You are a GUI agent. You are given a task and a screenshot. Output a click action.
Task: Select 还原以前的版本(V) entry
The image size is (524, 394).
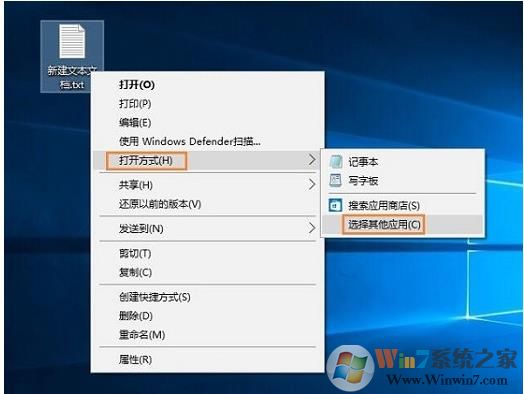click(x=160, y=204)
